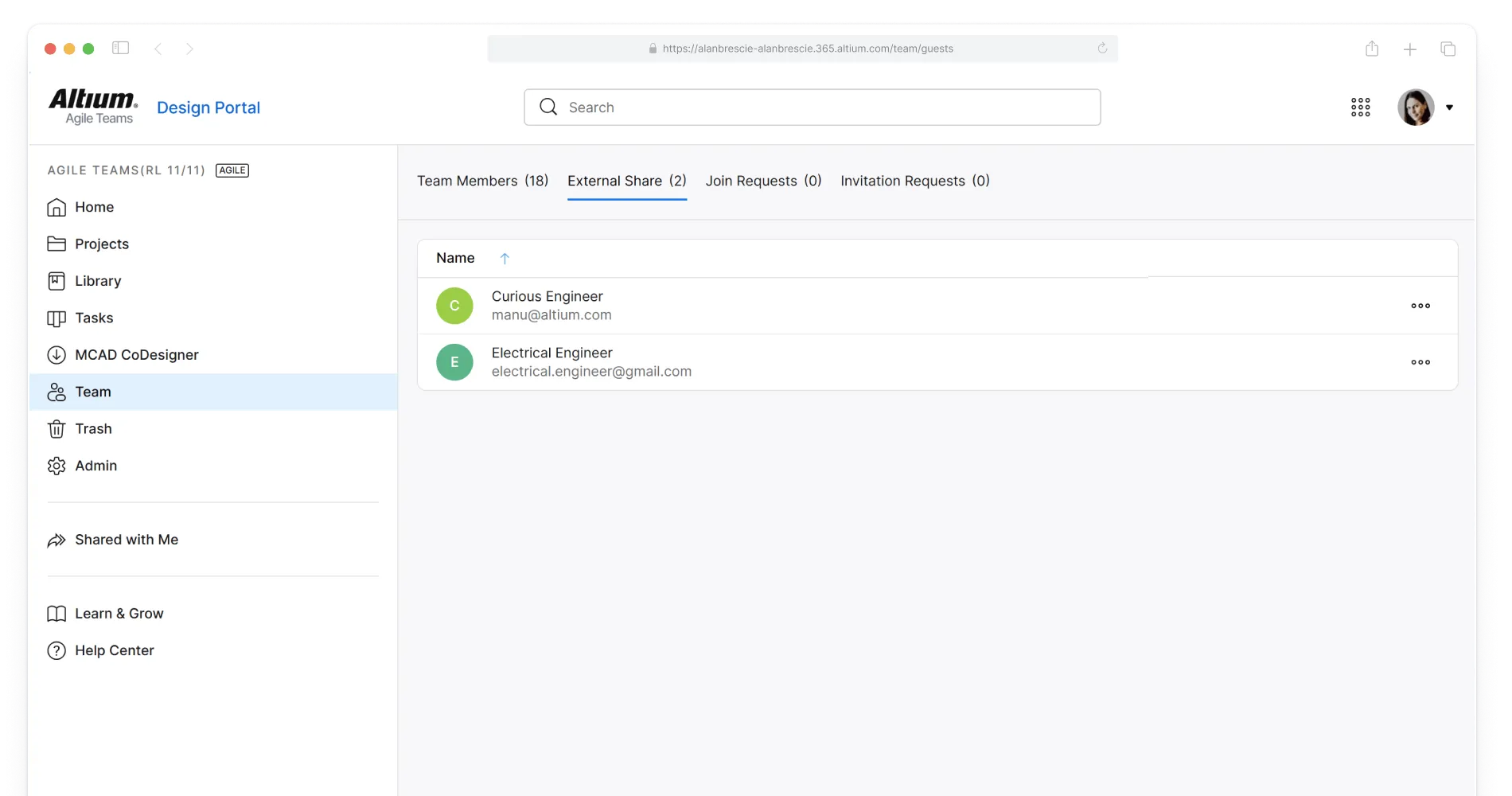Select Team in the sidebar
Screen dimensions: 1512x796
coord(212,392)
